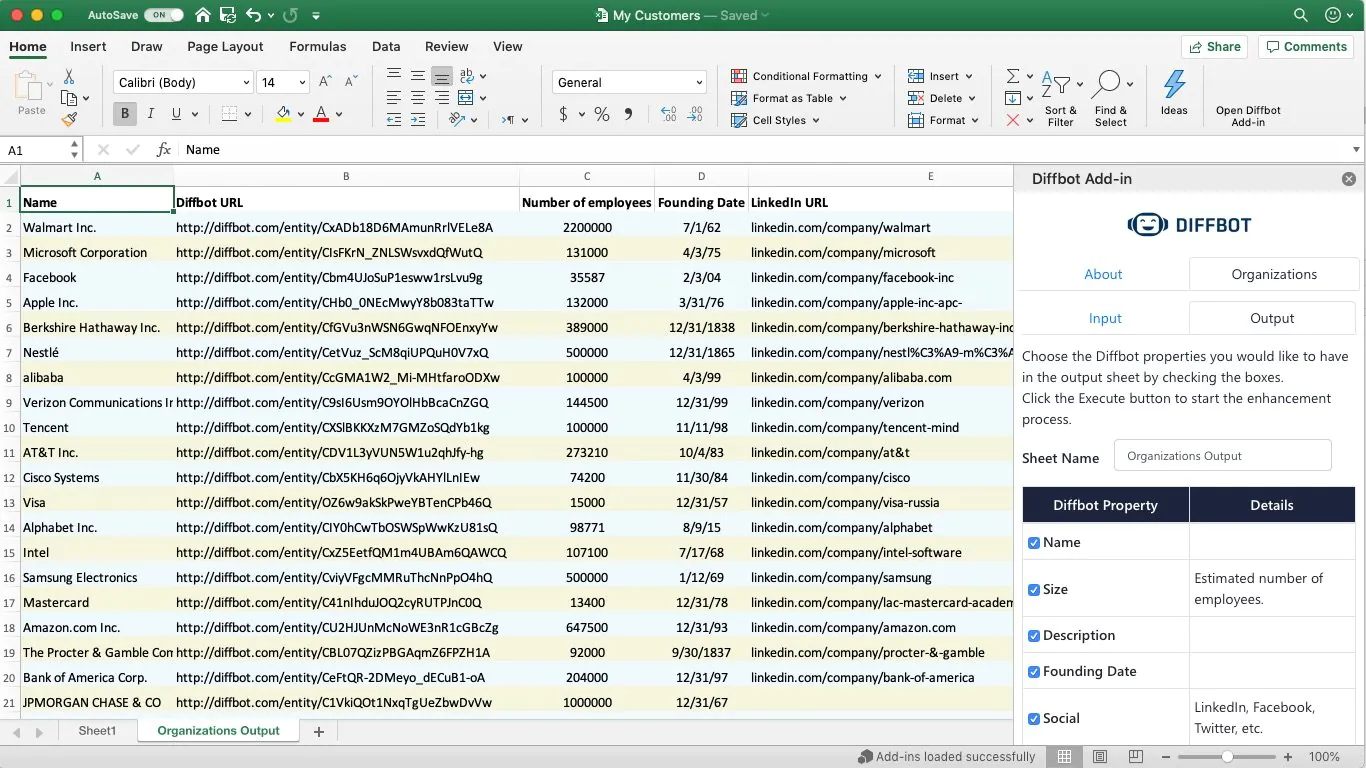Viewport: 1366px width, 768px height.
Task: Open the font name Calibri dropdown
Action: tap(246, 82)
